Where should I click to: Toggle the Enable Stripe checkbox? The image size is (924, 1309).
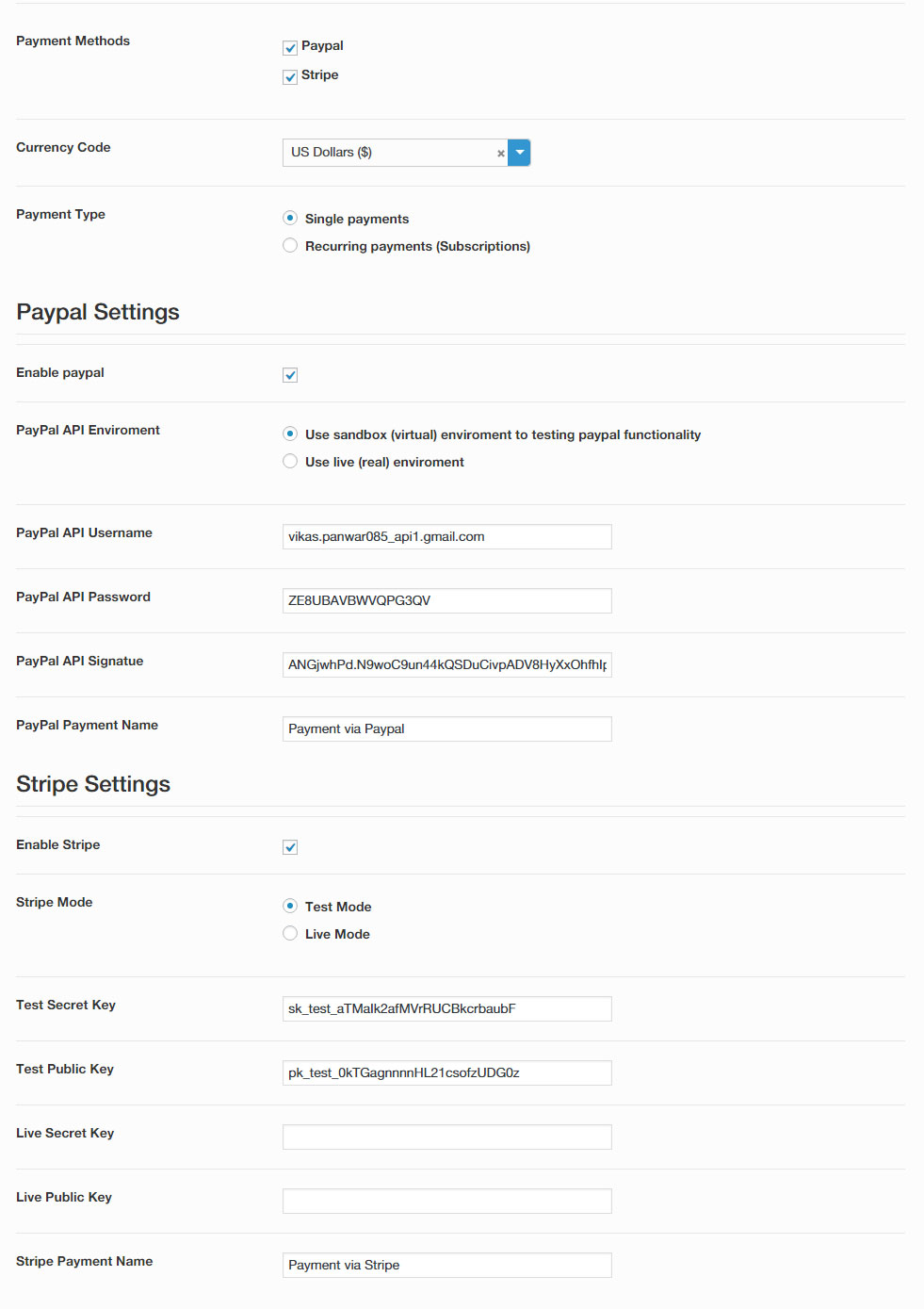coord(290,847)
